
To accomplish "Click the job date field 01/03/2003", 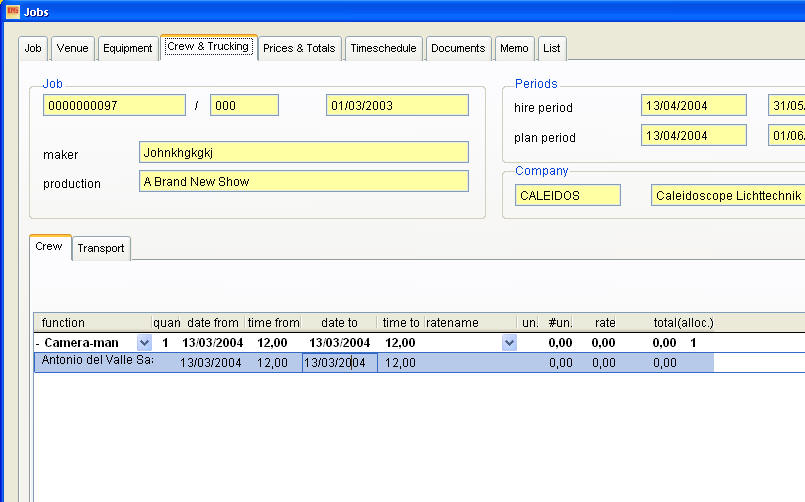I will [x=397, y=105].
